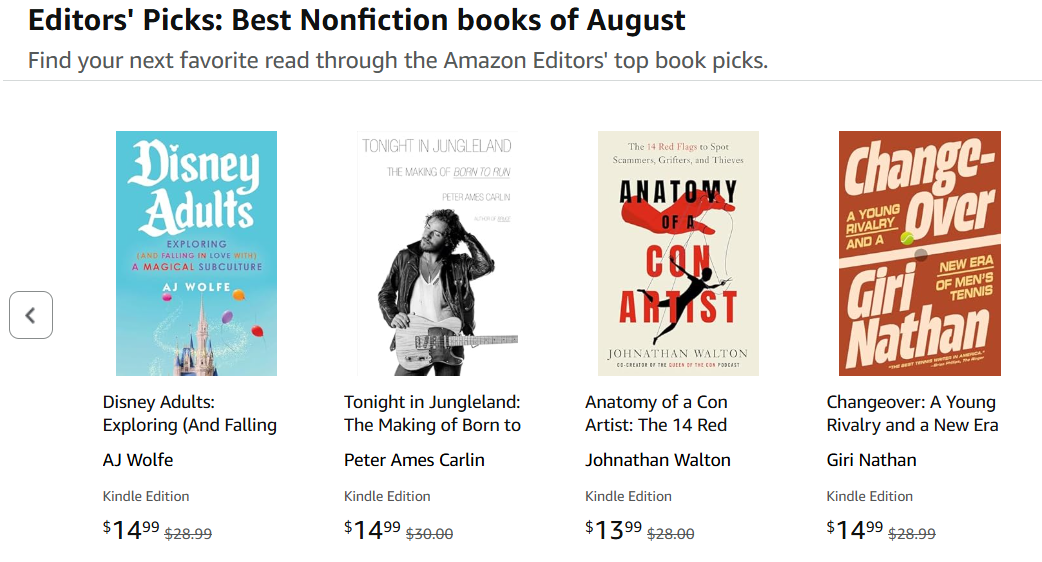
Task: Open the 'Disney Adults: Exploring' title link
Action: coord(189,413)
